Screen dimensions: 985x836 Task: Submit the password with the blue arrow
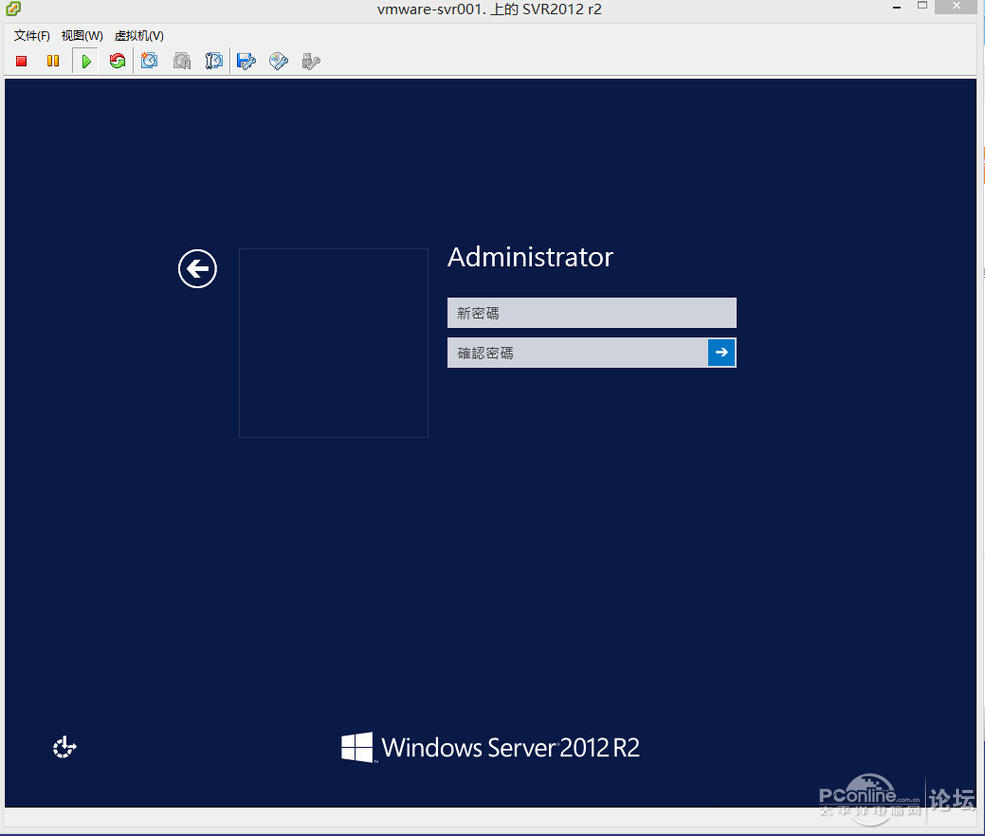tap(721, 352)
